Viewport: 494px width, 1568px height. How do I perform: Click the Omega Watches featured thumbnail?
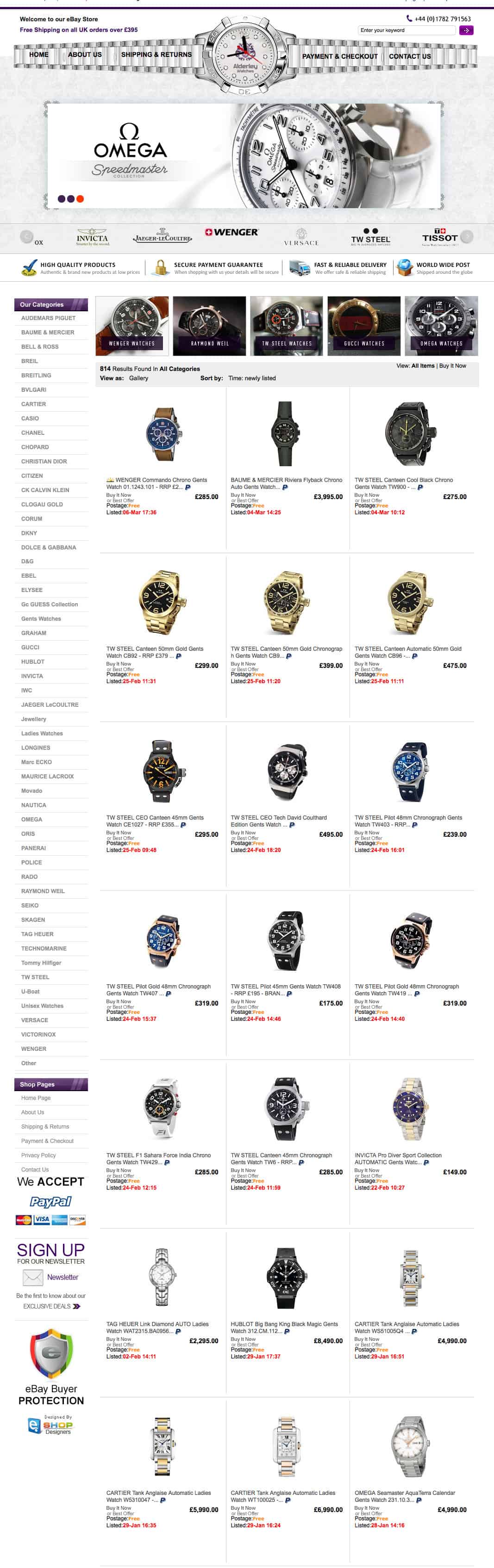pos(441,326)
